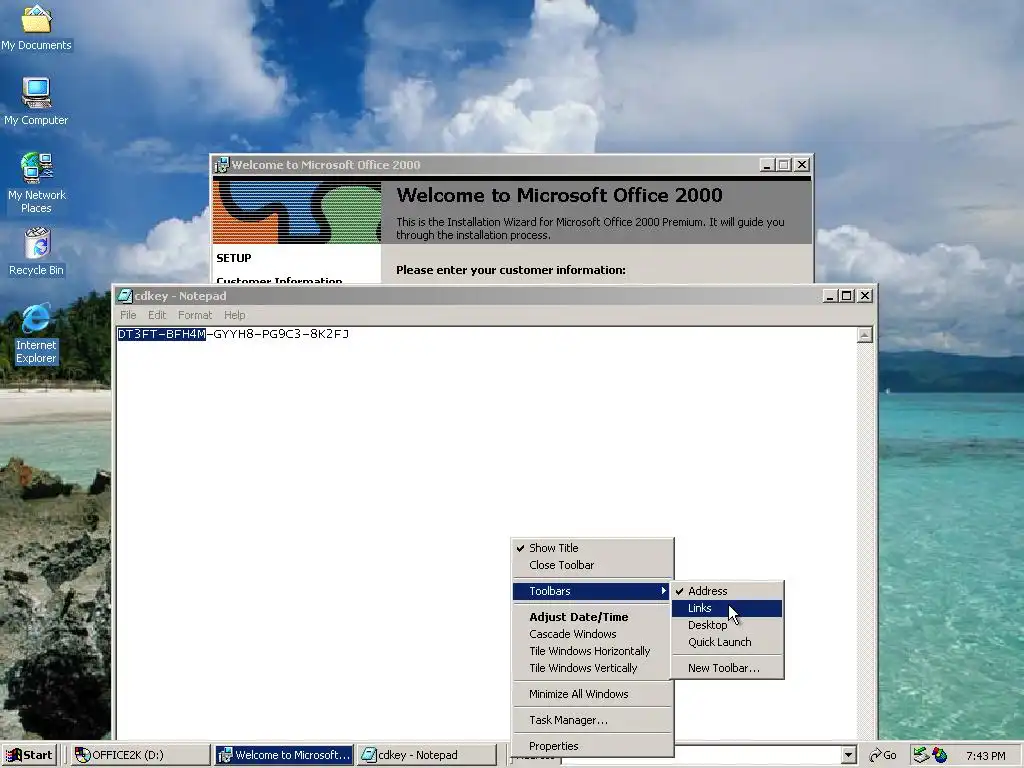Click the colorful tray icon beside clock
The height and width of the screenshot is (768, 1024).
pyautogui.click(x=940, y=755)
